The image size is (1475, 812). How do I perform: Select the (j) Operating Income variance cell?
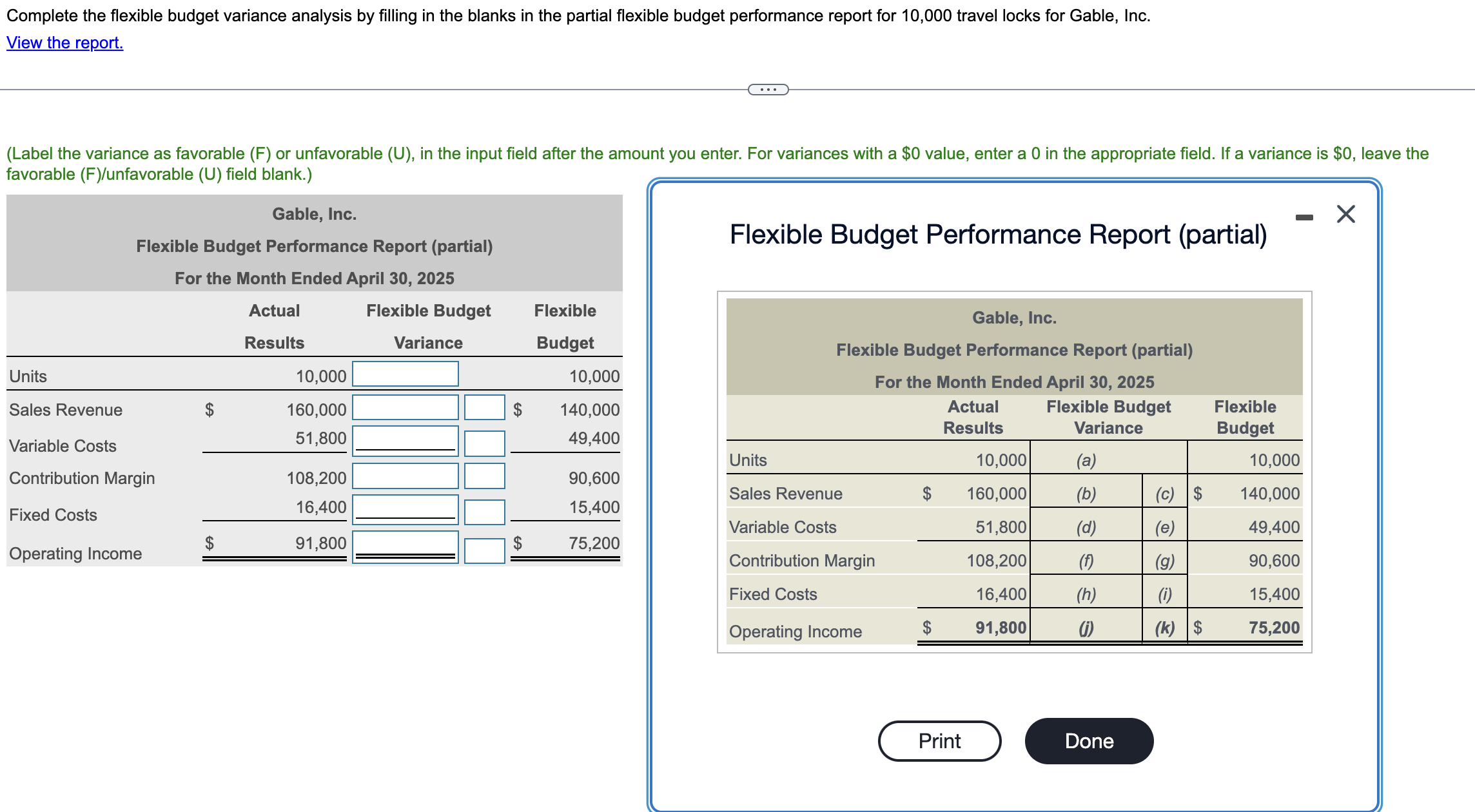[x=1086, y=628]
